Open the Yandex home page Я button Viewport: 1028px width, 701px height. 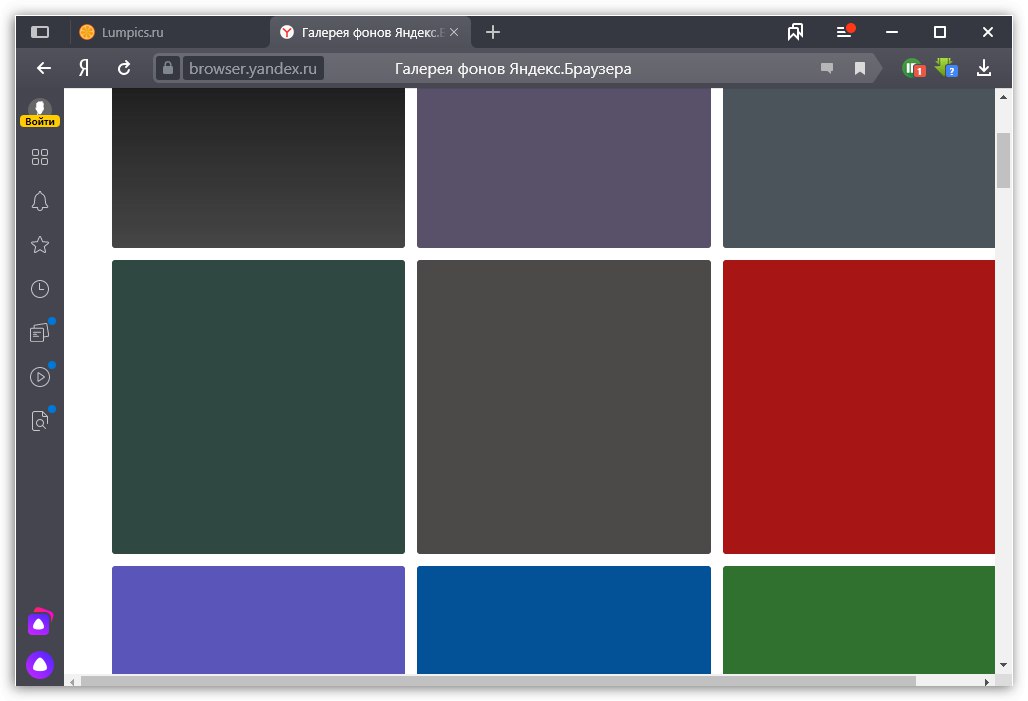click(84, 68)
